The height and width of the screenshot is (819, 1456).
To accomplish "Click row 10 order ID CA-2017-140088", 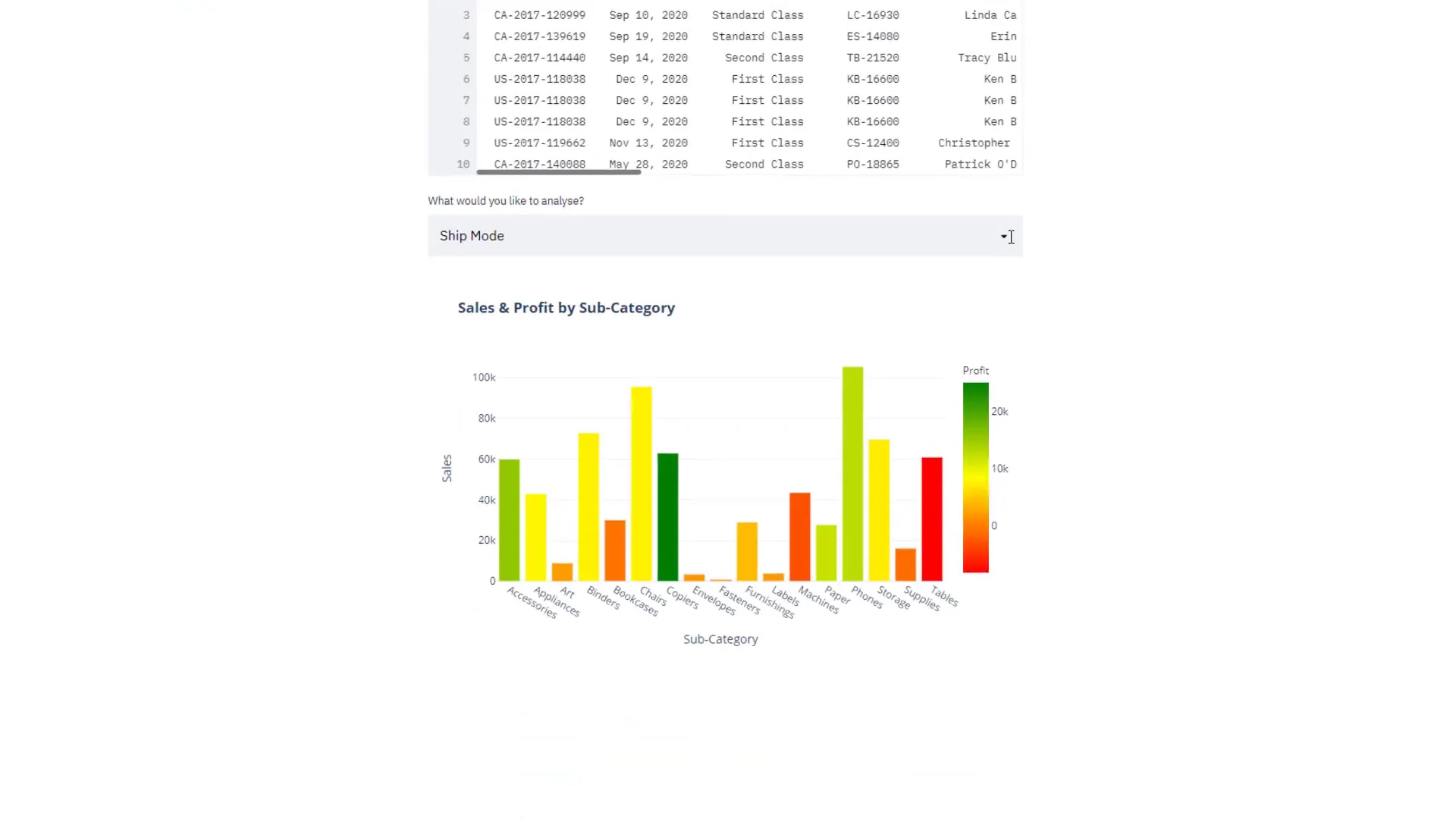I will click(539, 164).
